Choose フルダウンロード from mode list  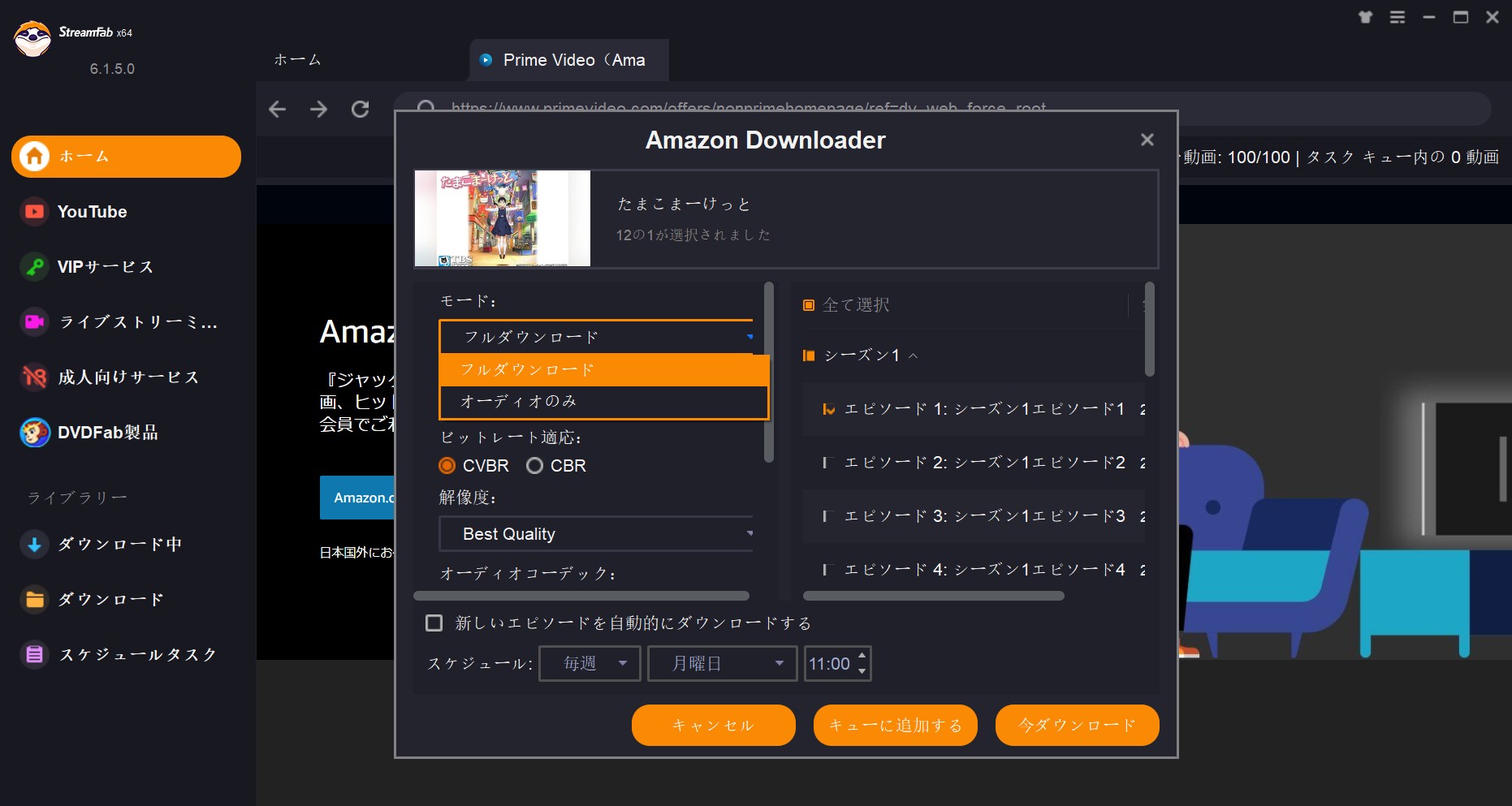click(x=604, y=370)
